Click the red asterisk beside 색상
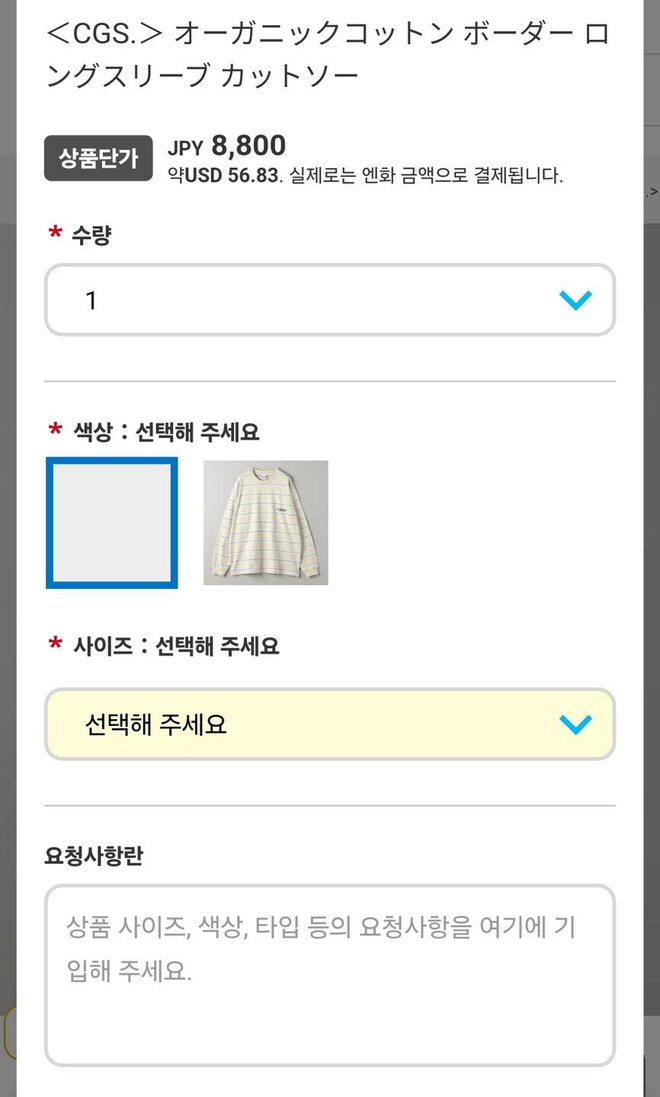Image resolution: width=660 pixels, height=1097 pixels. coord(55,430)
